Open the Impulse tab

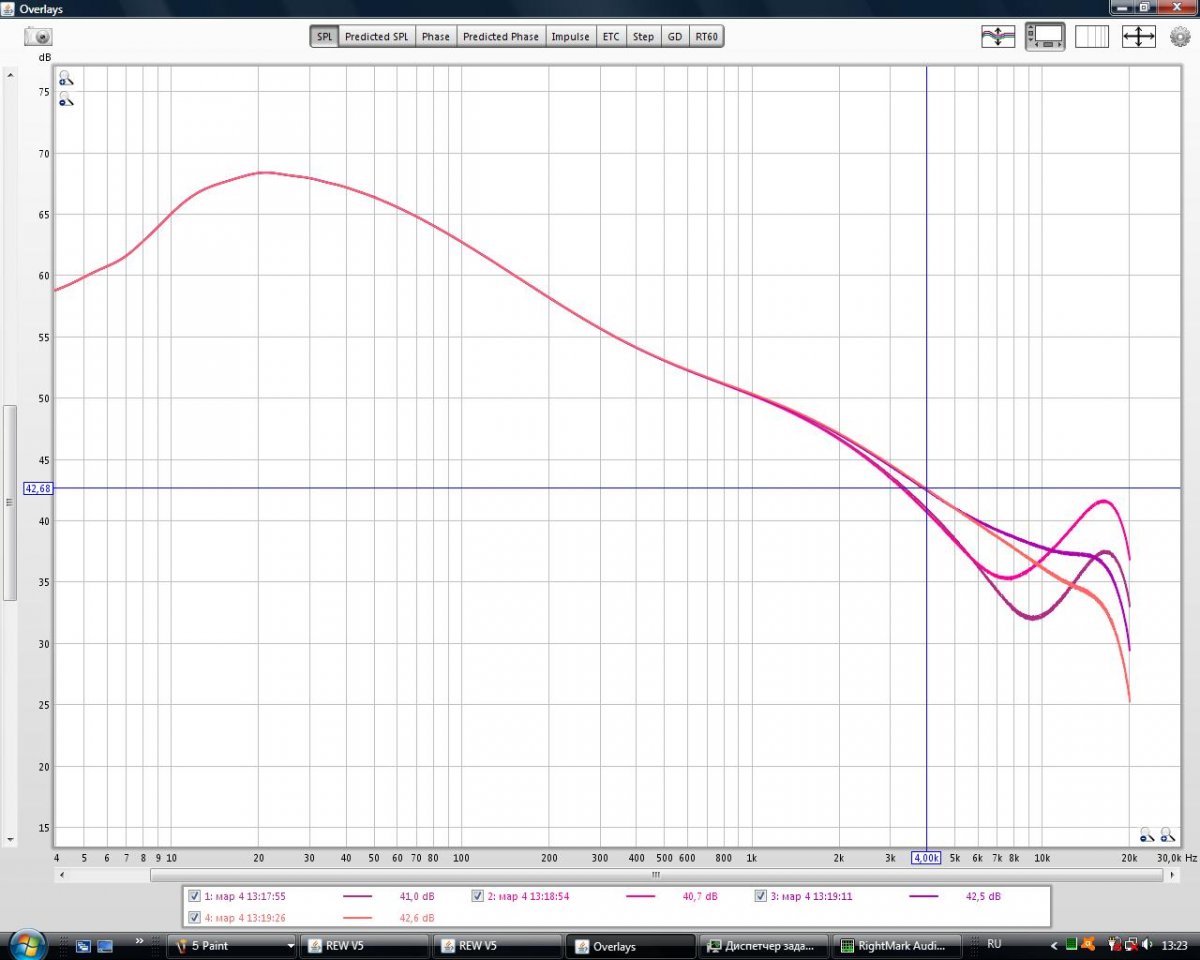(570, 37)
